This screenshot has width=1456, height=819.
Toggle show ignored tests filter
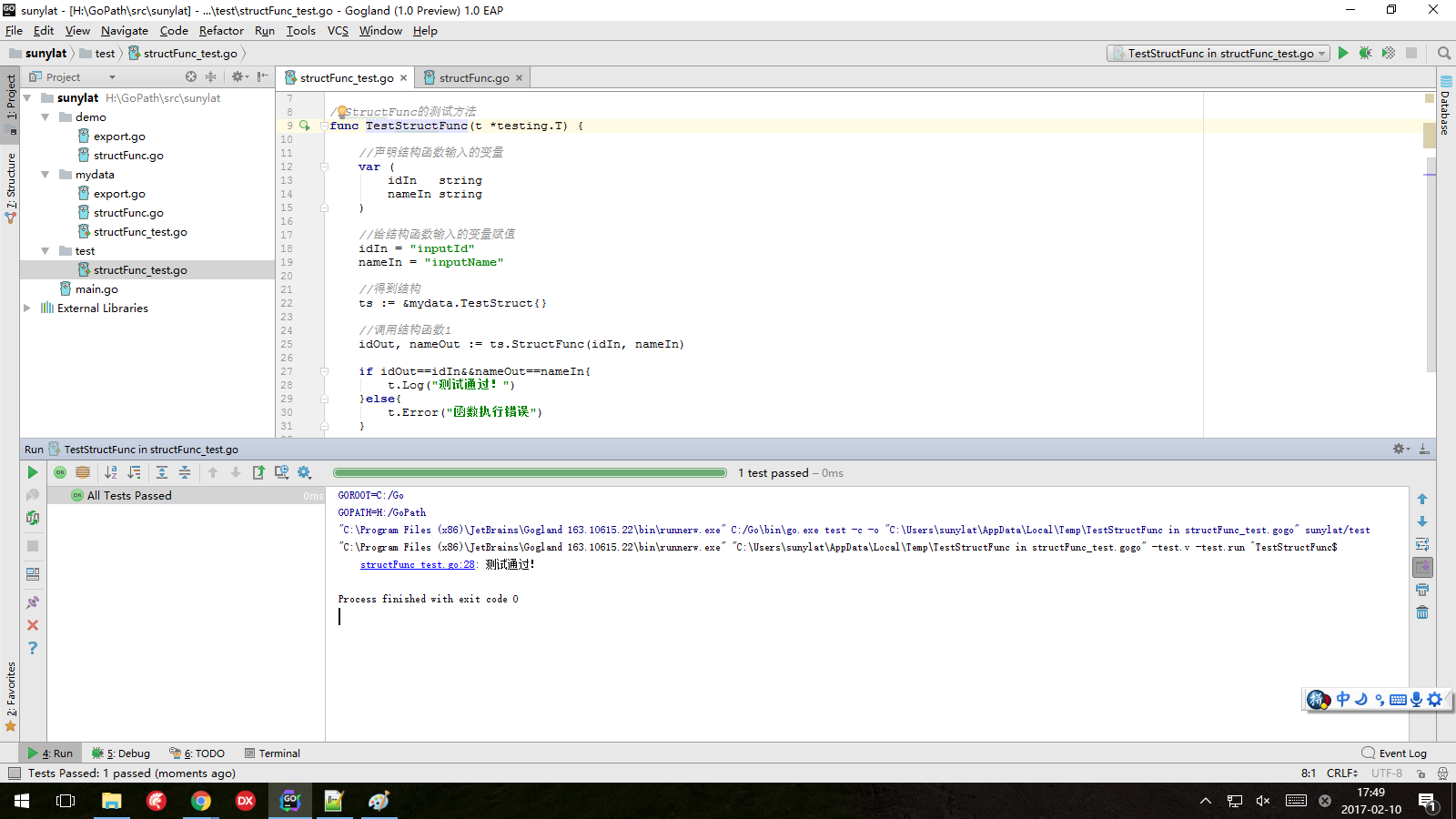[83, 472]
